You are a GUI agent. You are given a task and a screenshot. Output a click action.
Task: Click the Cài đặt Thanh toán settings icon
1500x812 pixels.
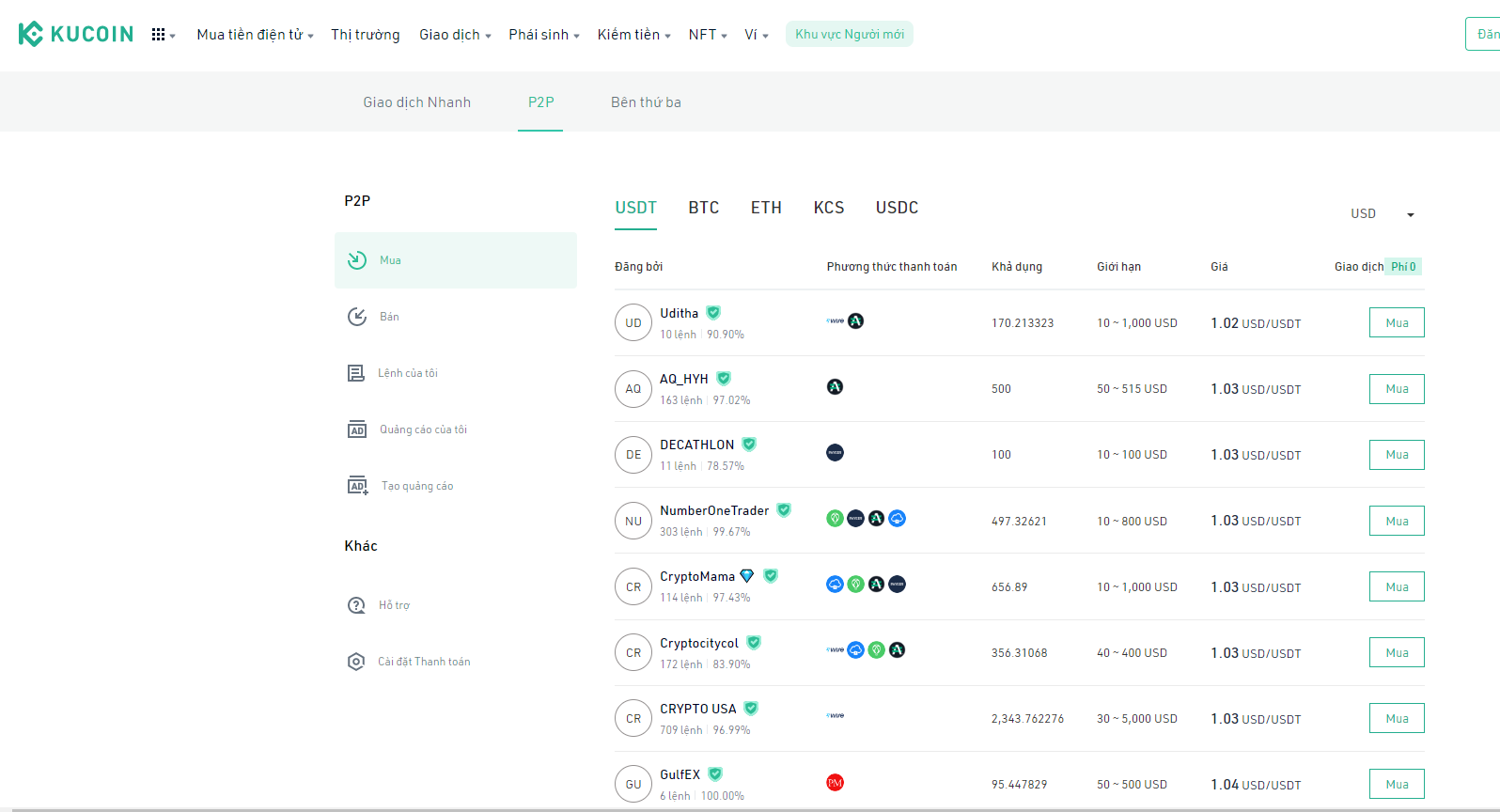356,662
